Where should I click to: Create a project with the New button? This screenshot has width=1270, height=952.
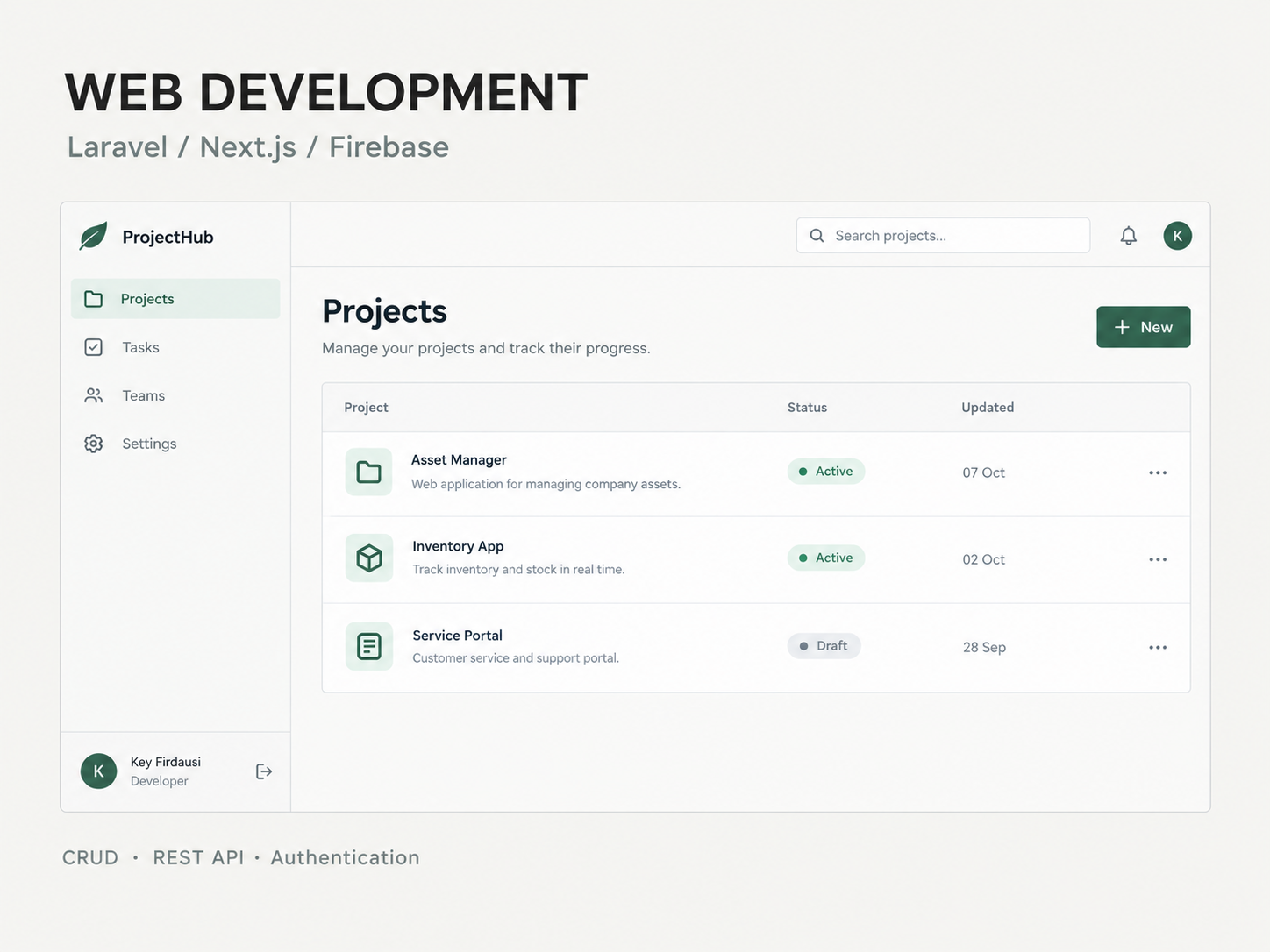click(x=1144, y=327)
